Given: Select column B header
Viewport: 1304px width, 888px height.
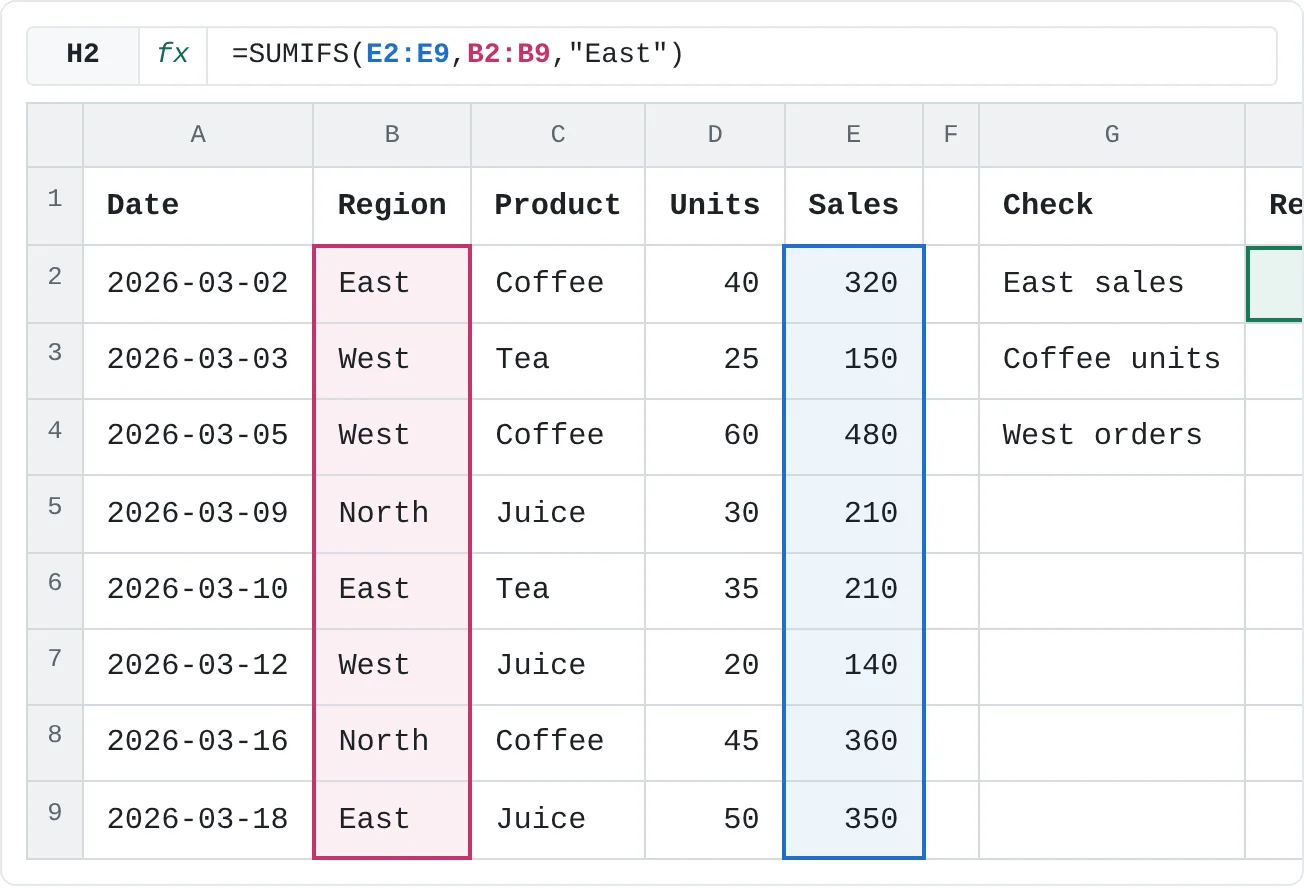Looking at the screenshot, I should click(x=392, y=135).
